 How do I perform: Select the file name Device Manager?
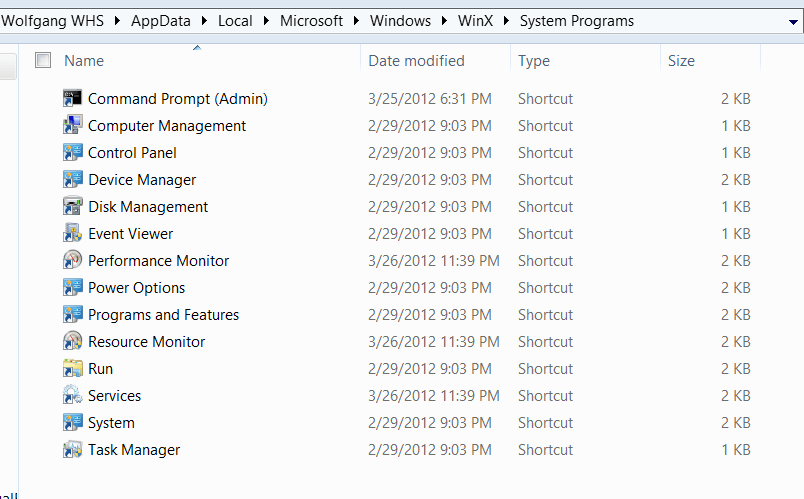point(142,180)
